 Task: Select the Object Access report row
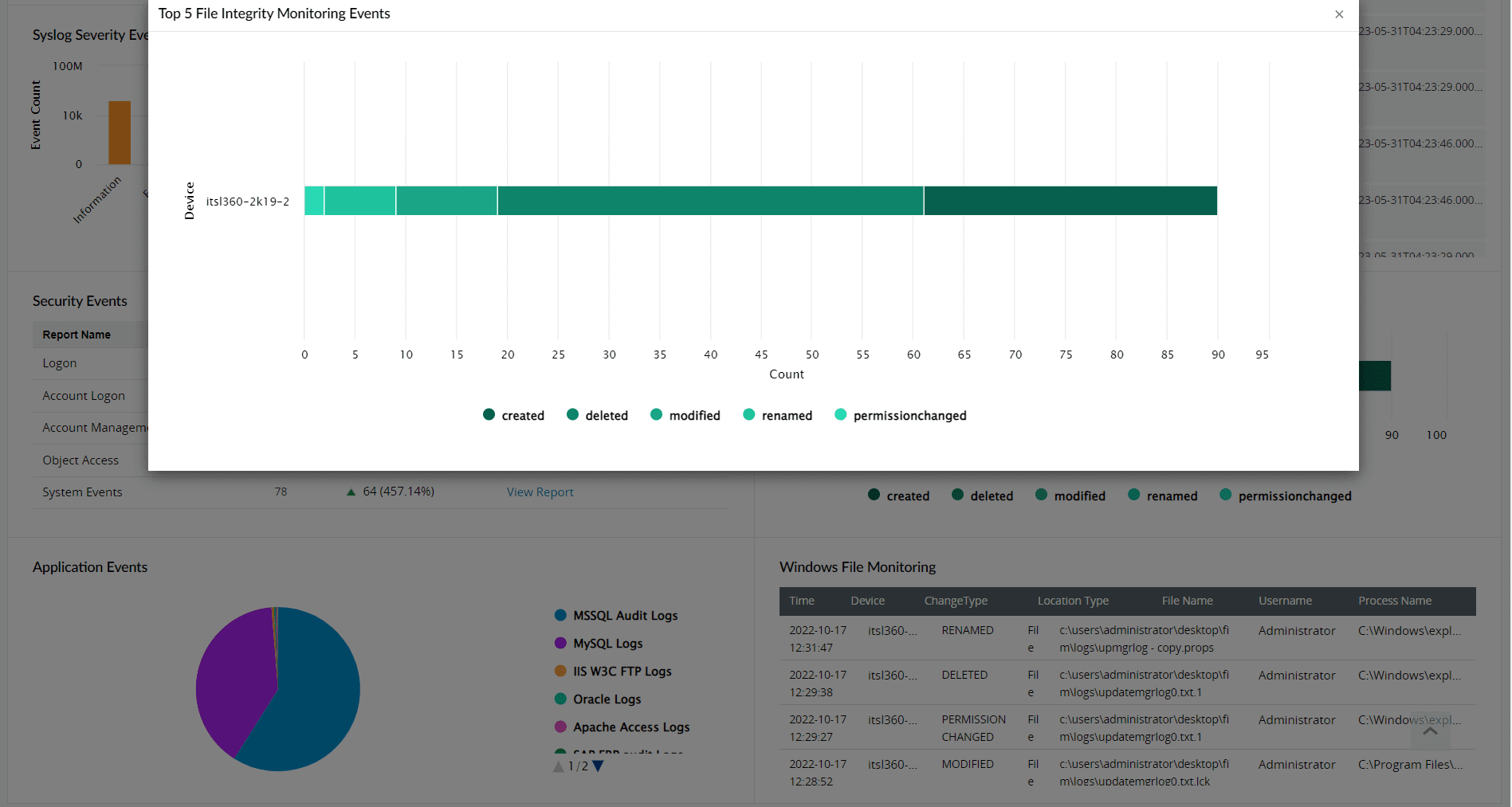pos(81,460)
